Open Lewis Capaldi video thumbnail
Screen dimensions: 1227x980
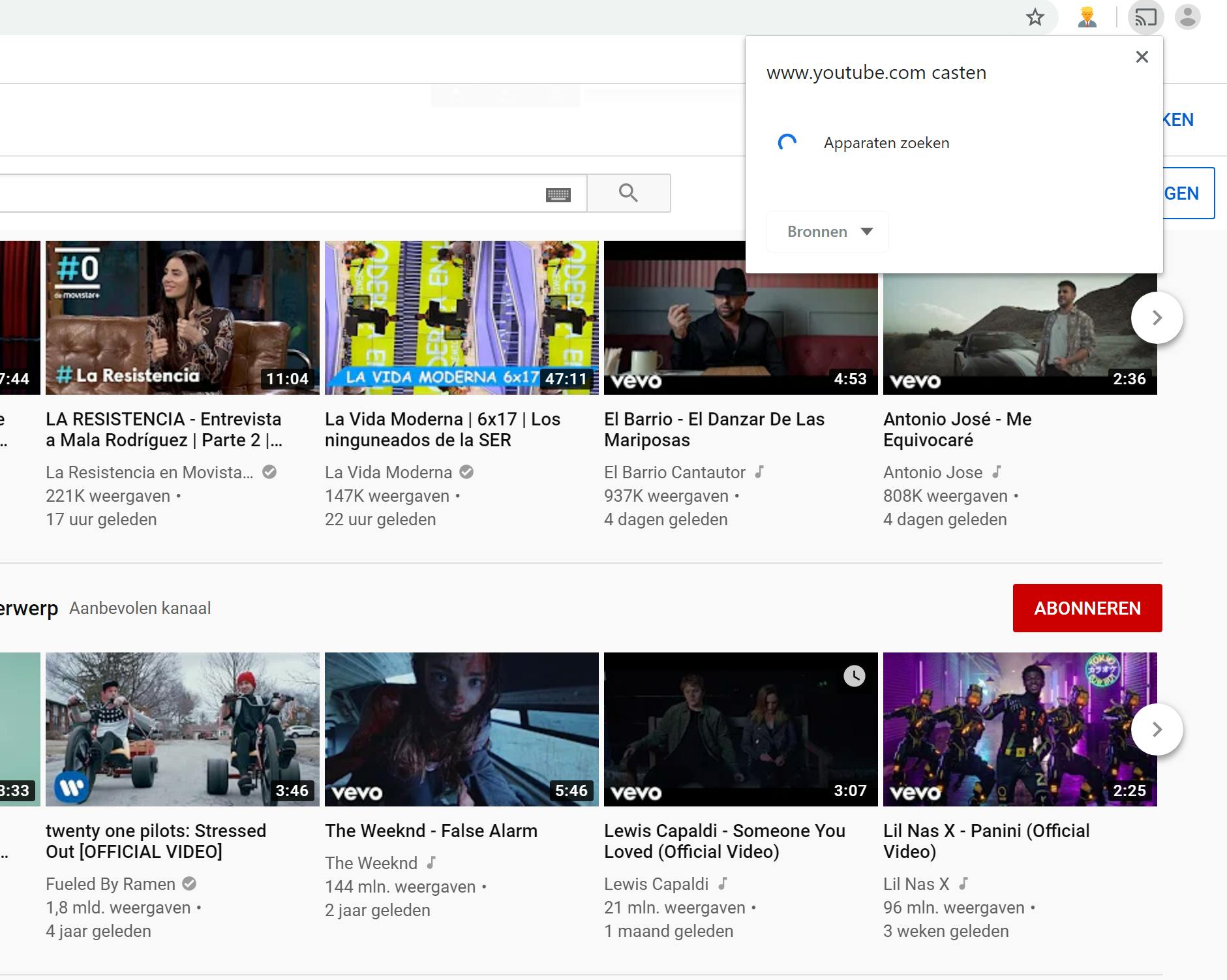coord(741,729)
